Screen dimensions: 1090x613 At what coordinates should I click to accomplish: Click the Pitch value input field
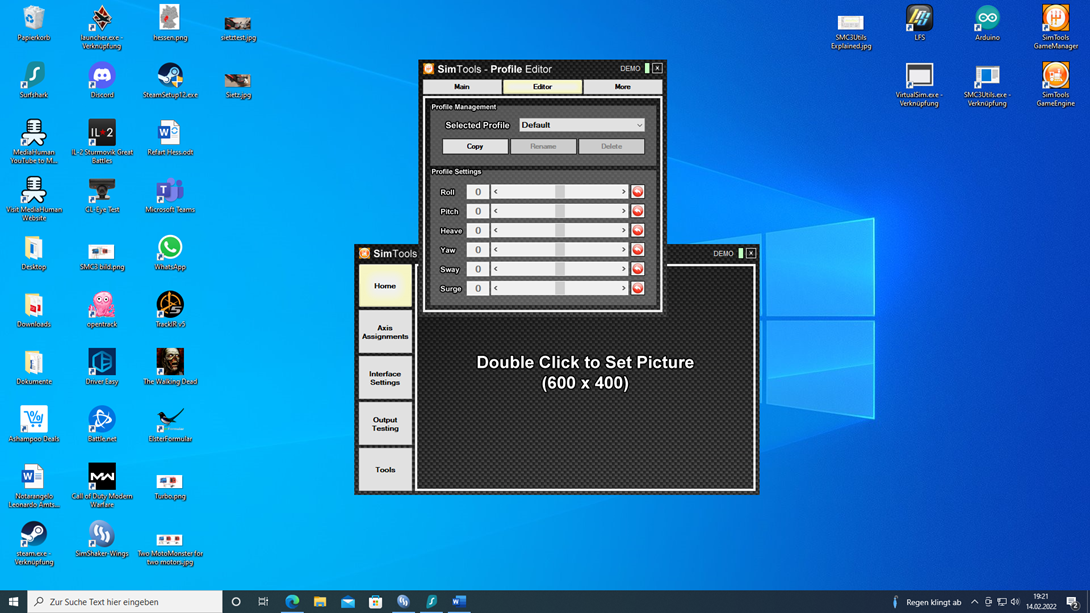(478, 211)
